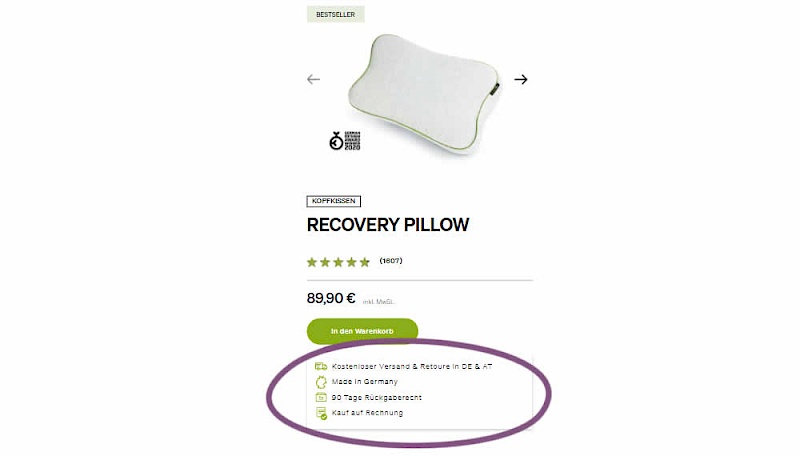Select the Kopfkissen category tag
The image size is (800, 456).
(x=334, y=201)
